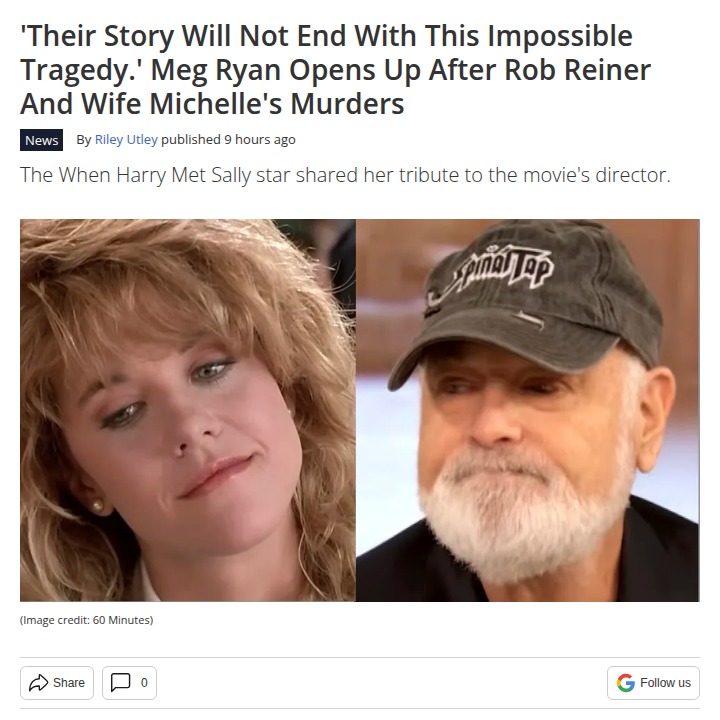Viewport: 720px width, 720px height.
Task: Click the 60 Minutes image credit caption
Action: click(x=86, y=620)
